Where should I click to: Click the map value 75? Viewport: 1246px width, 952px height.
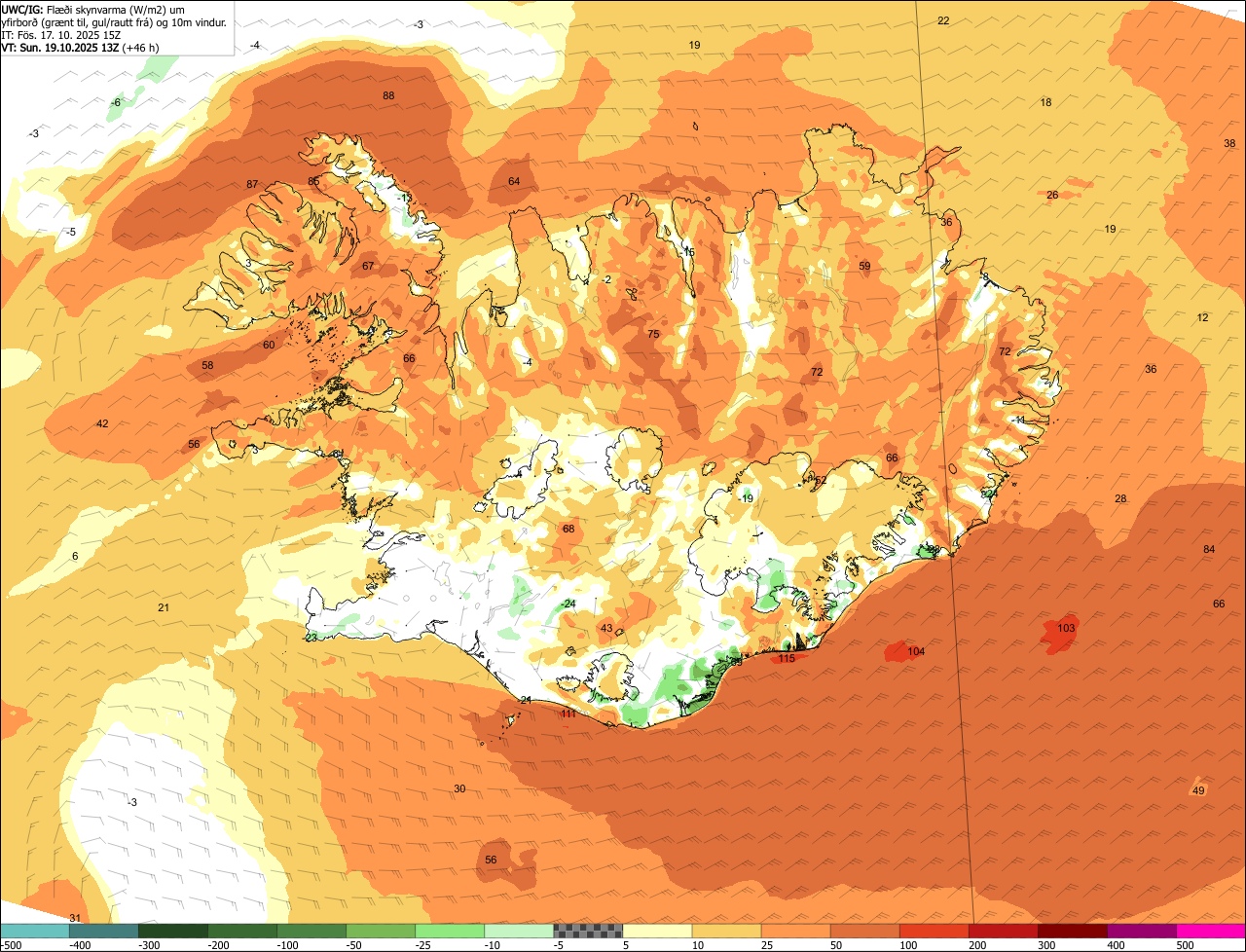click(x=653, y=334)
